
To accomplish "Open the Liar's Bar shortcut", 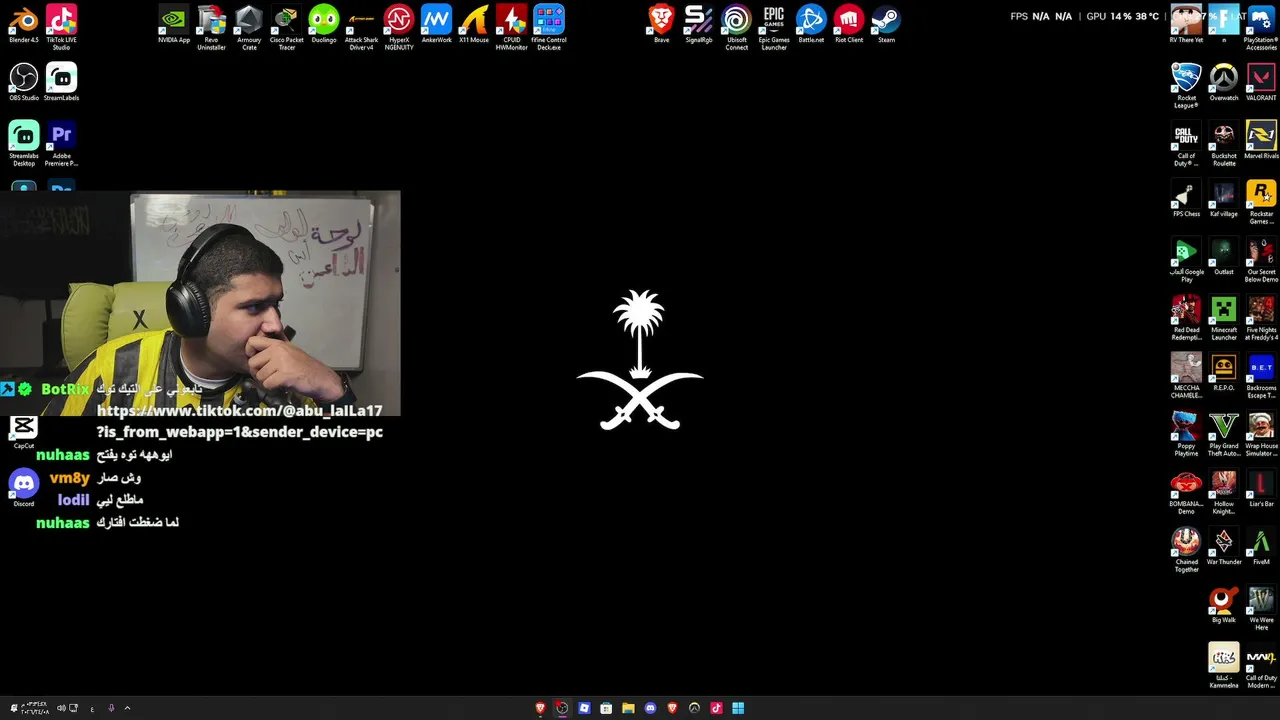I will pyautogui.click(x=1261, y=488).
